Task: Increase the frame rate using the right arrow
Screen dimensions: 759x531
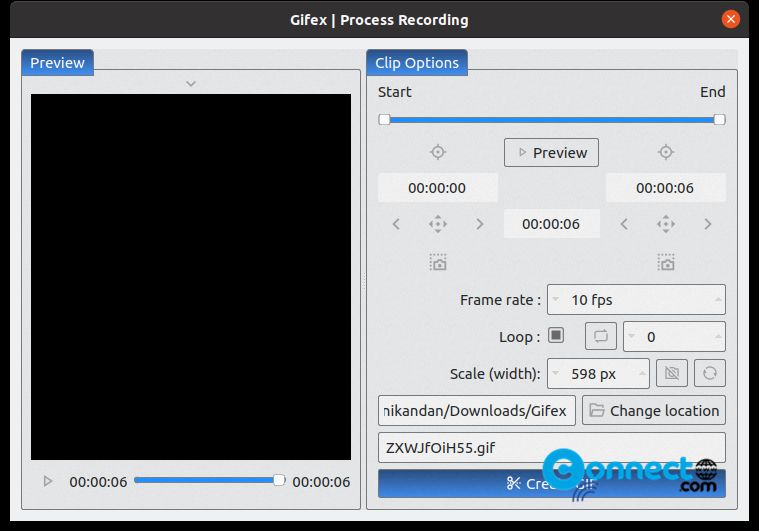Action: click(x=718, y=299)
